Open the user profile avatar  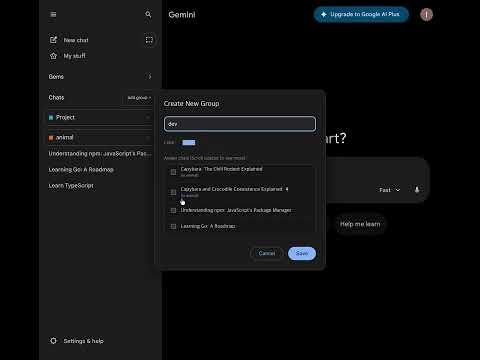click(426, 14)
